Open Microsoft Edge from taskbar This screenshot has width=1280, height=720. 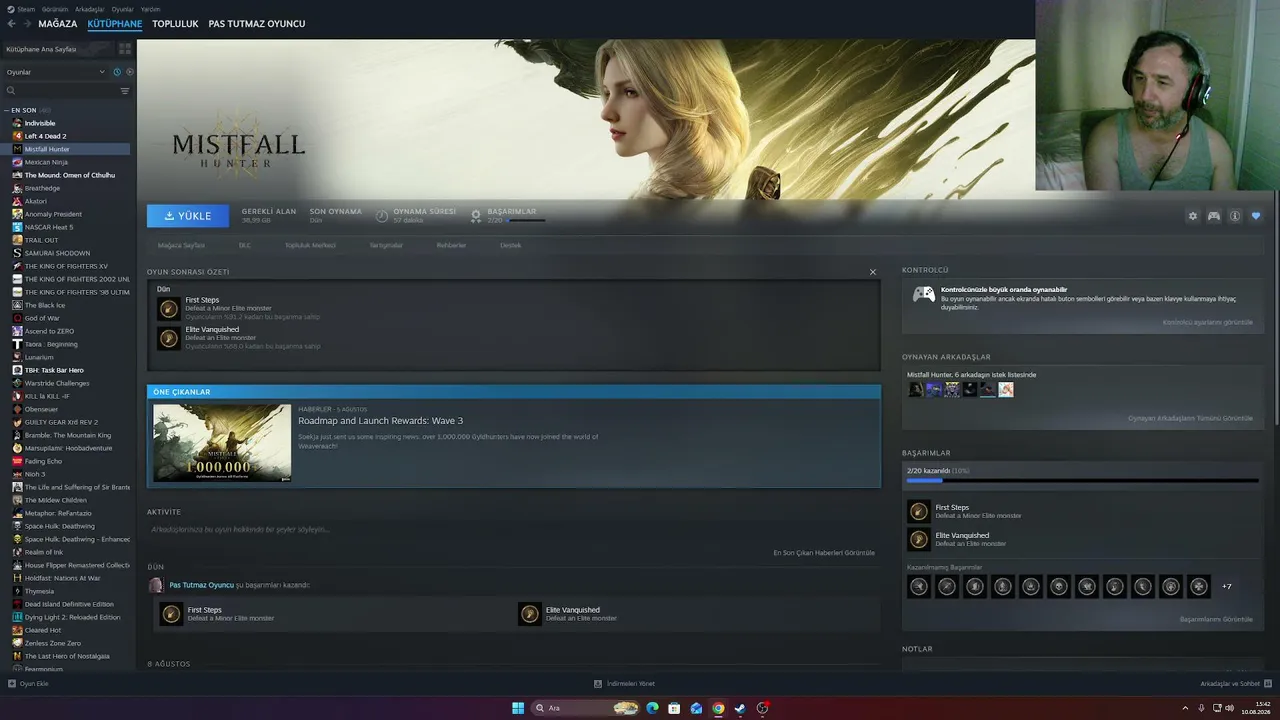[652, 708]
